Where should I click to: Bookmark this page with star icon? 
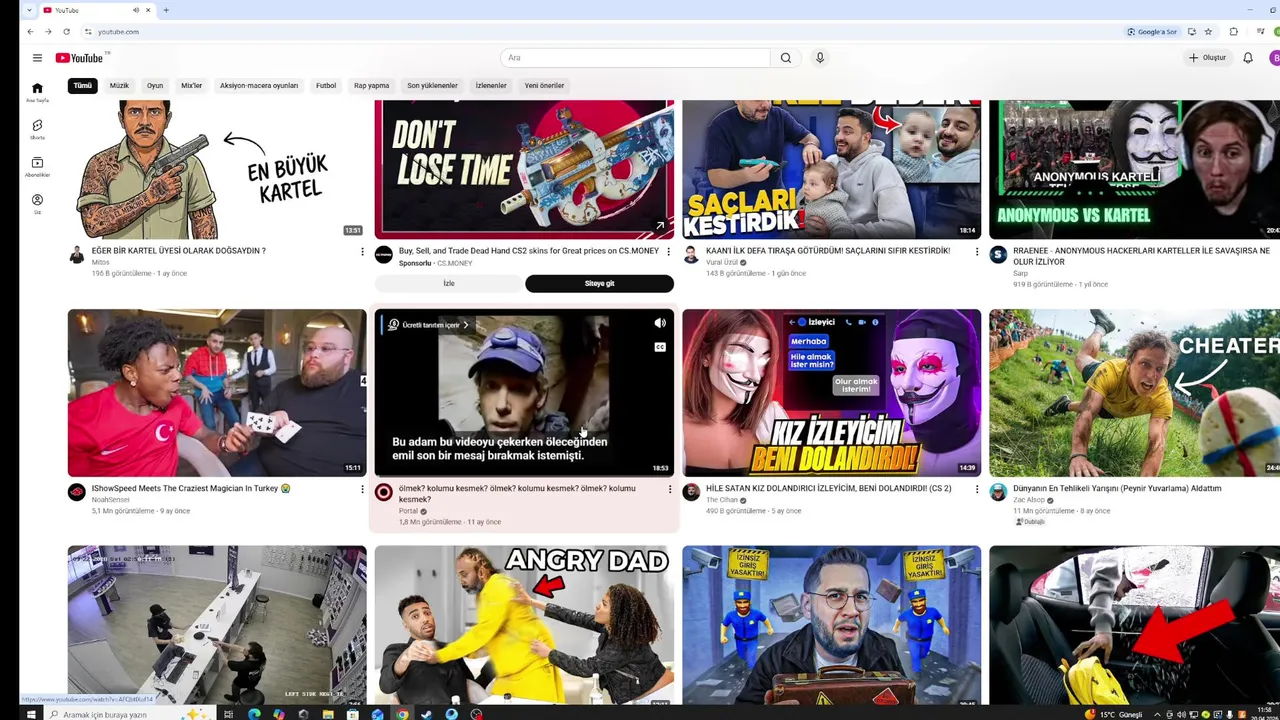(1208, 32)
